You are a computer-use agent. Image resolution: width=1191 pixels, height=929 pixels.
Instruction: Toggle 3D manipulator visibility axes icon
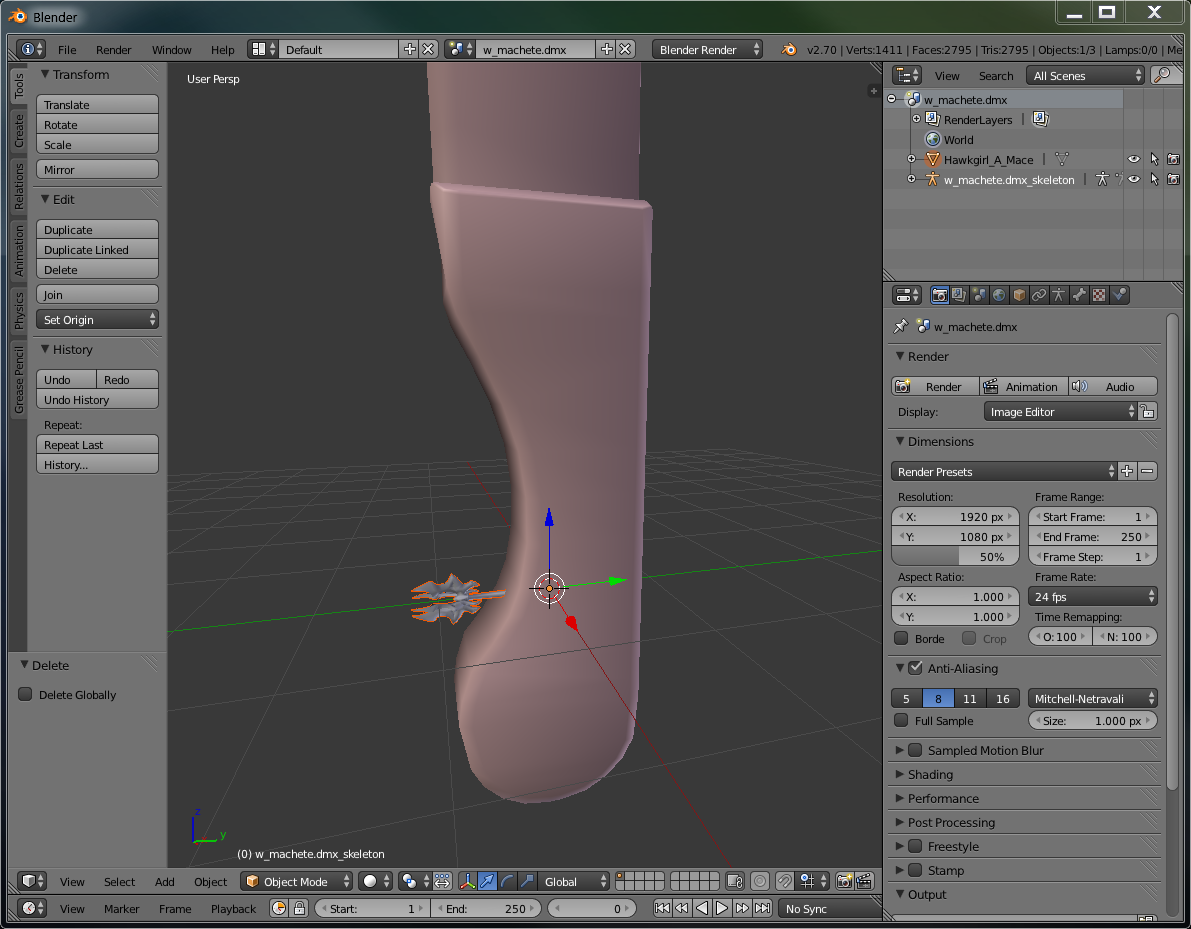(x=467, y=881)
